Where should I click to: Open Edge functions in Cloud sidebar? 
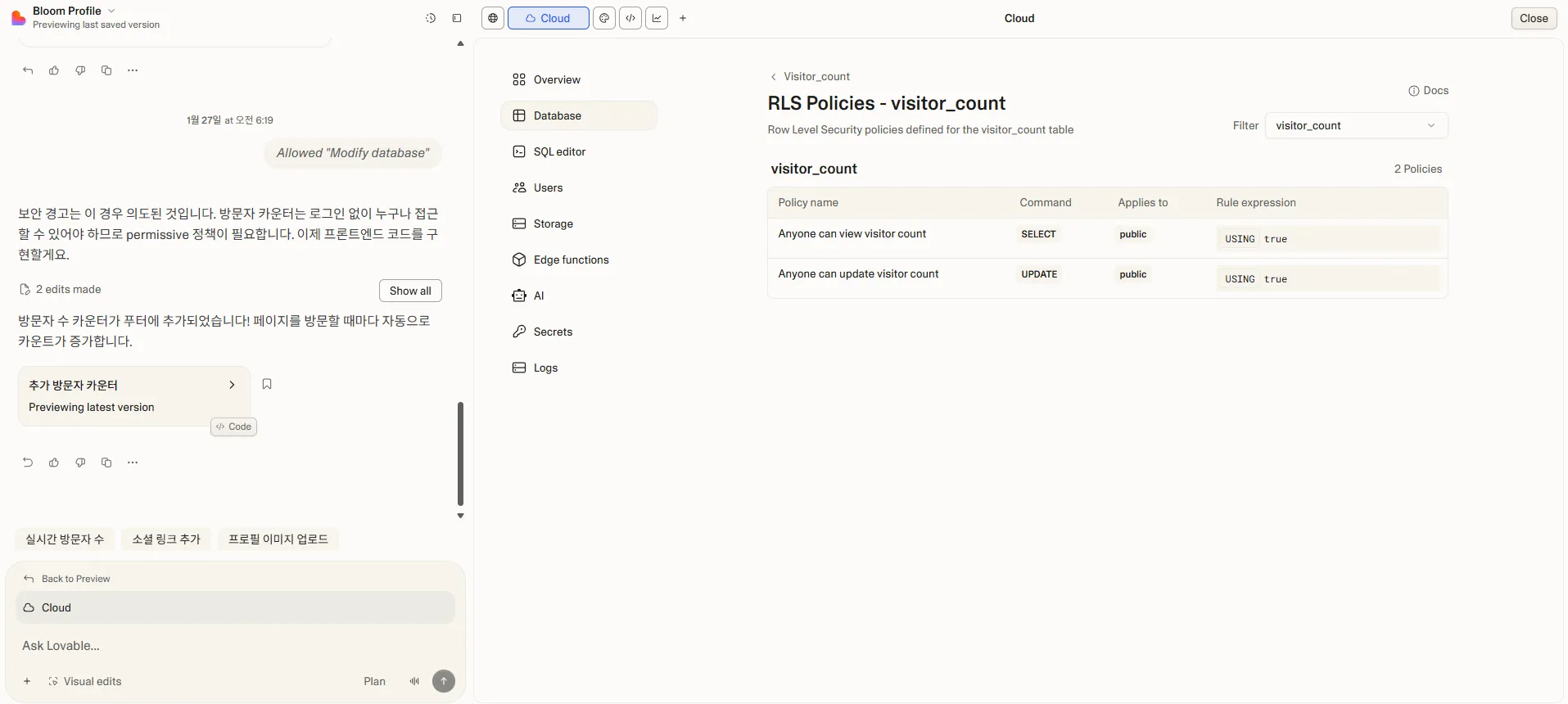click(x=579, y=259)
